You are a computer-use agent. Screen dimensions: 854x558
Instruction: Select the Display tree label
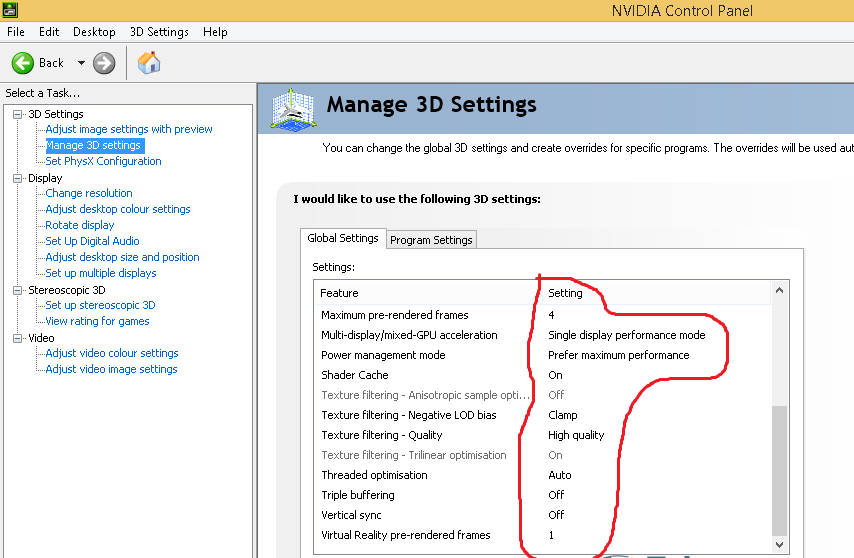(x=45, y=178)
